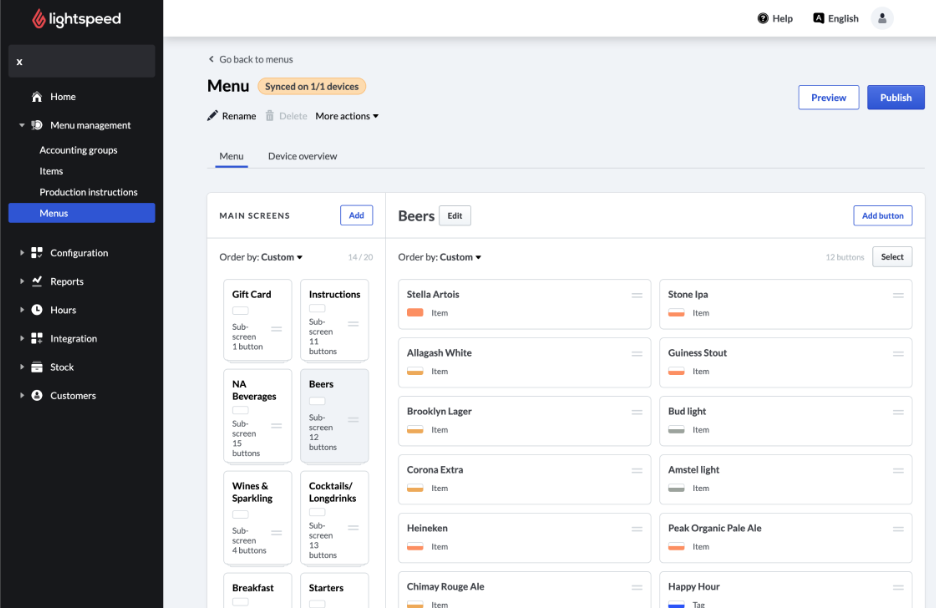
Task: Click the Stock icon in sidebar
Action: [37, 367]
